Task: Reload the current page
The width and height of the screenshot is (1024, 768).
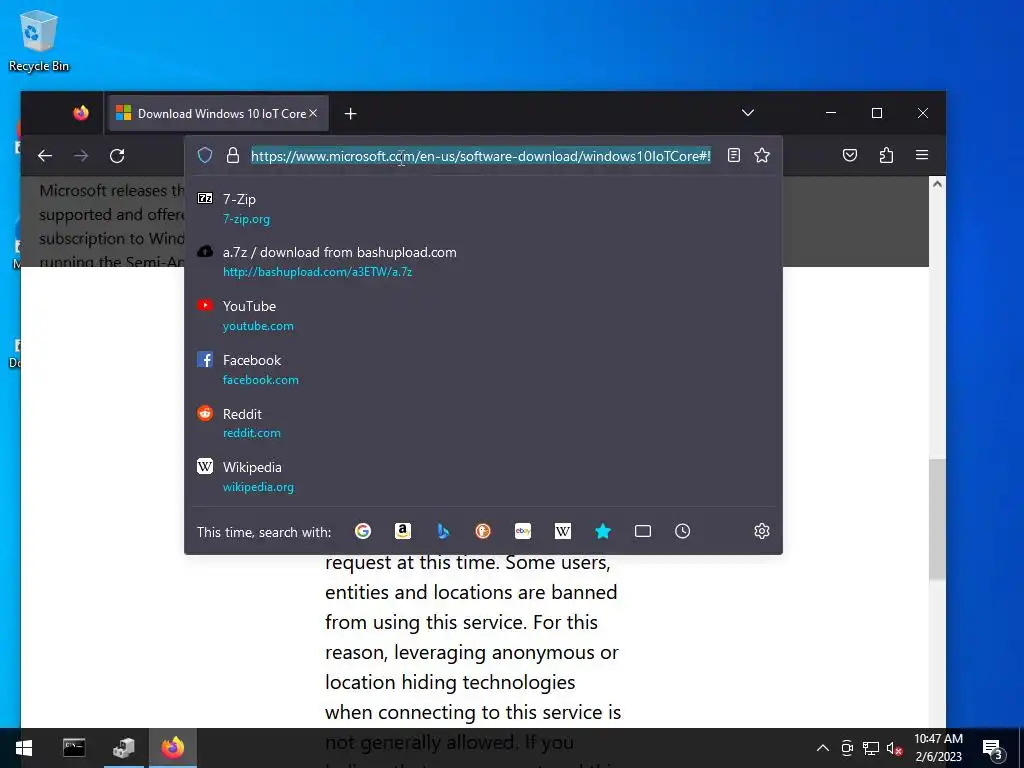Action: (x=117, y=156)
